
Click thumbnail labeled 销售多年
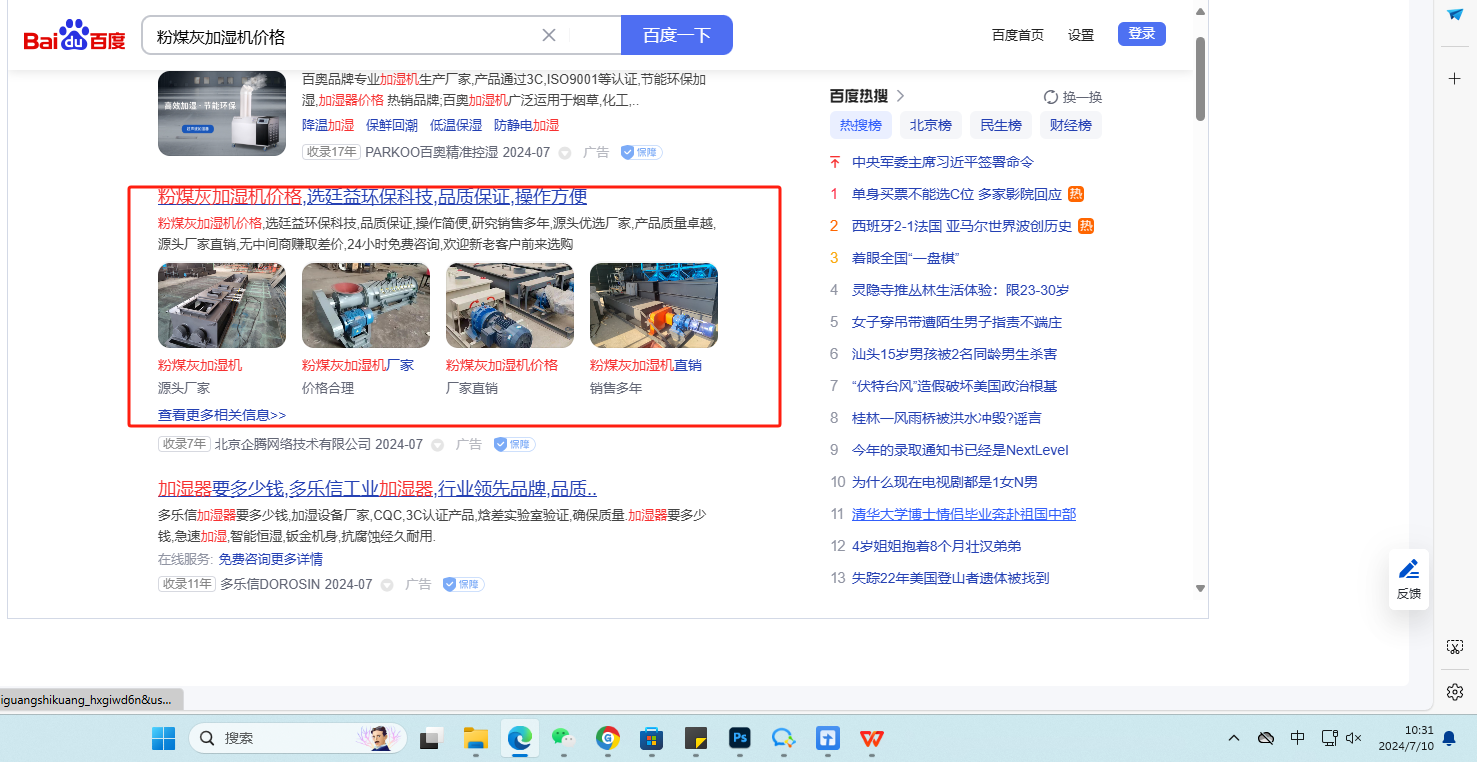(x=654, y=305)
